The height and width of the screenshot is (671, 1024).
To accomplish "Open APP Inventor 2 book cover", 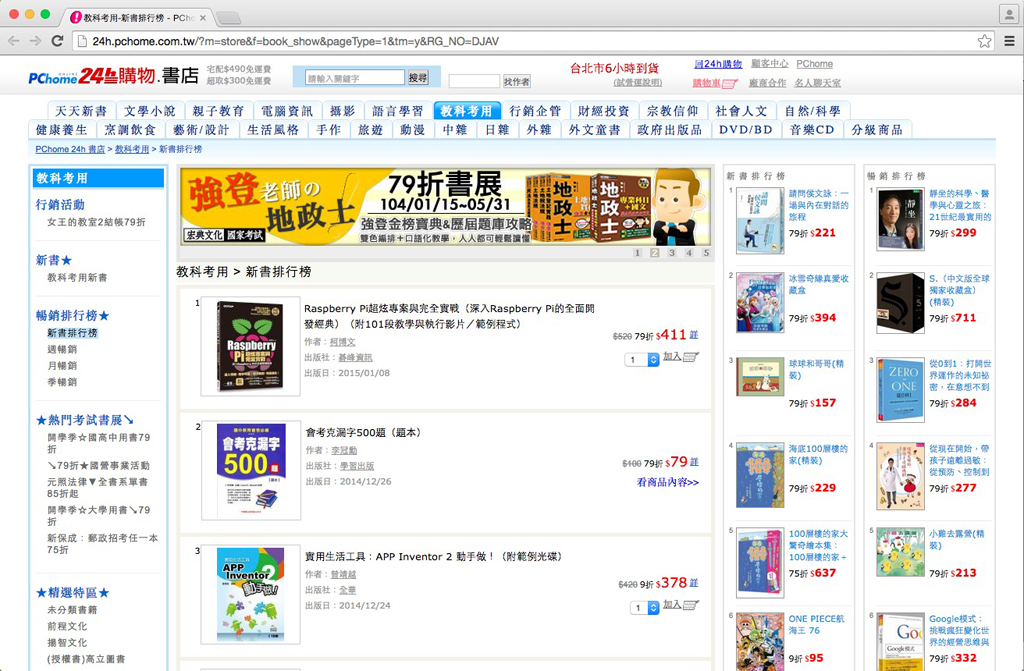I will pyautogui.click(x=250, y=594).
